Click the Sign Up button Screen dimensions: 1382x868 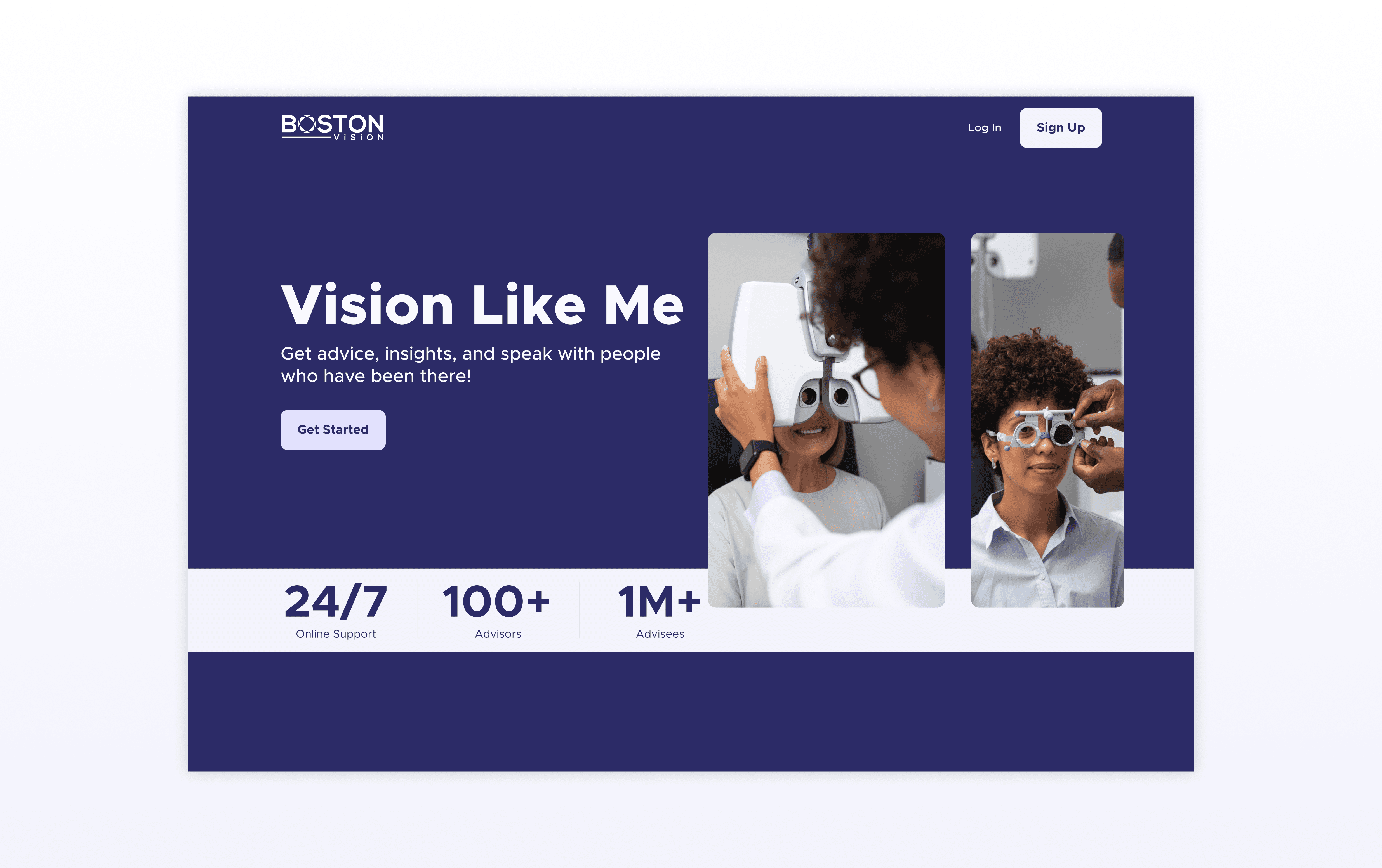(1061, 128)
